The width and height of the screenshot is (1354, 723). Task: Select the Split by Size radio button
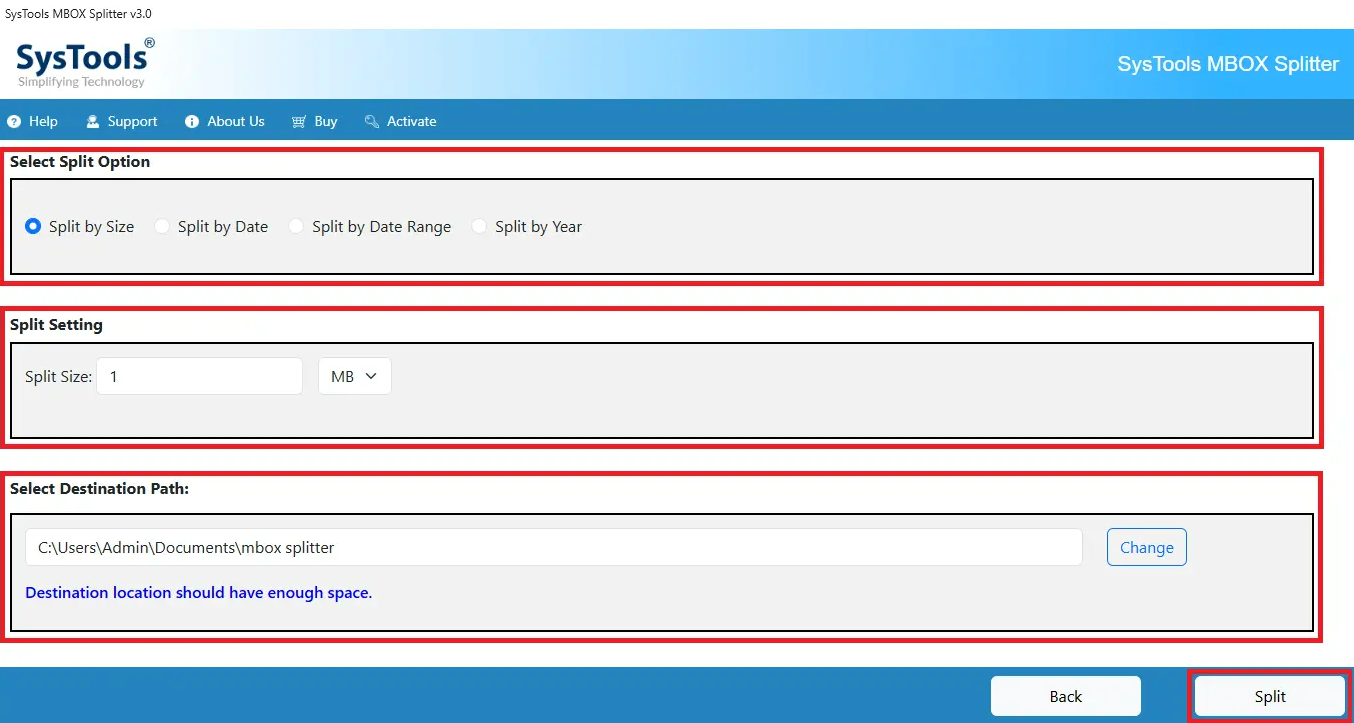point(33,227)
